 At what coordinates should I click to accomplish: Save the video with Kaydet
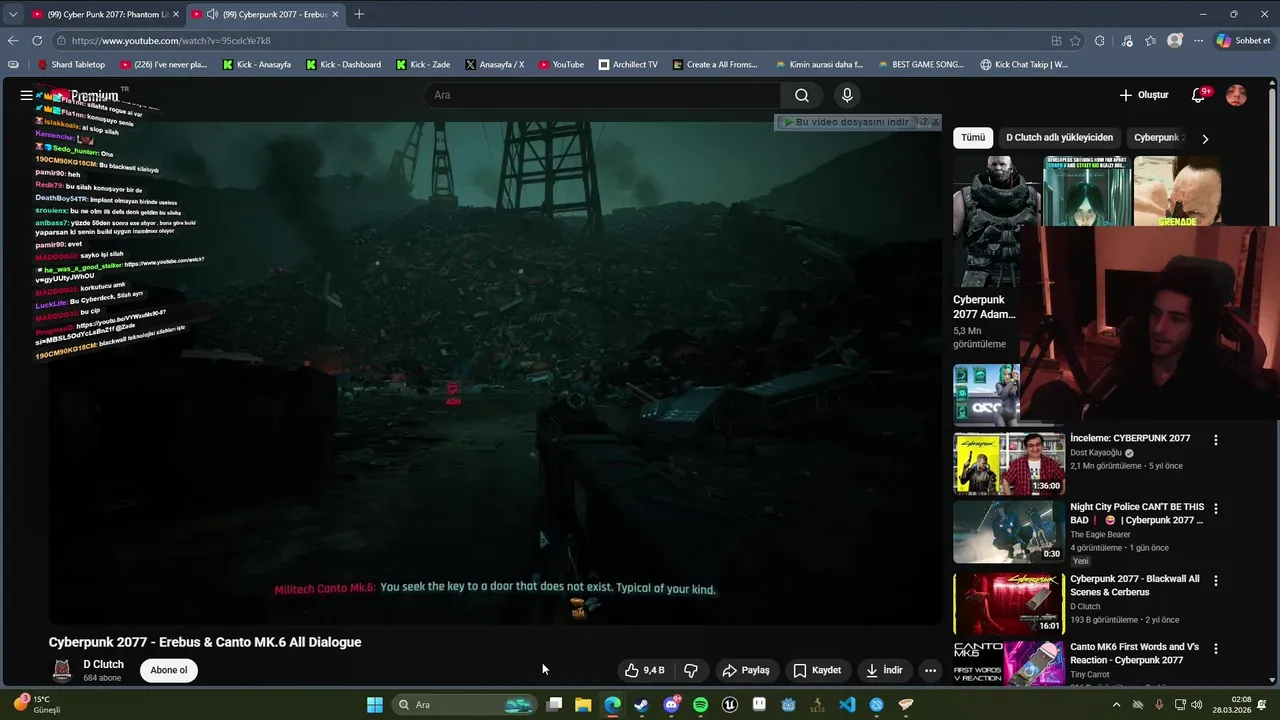pyautogui.click(x=817, y=670)
